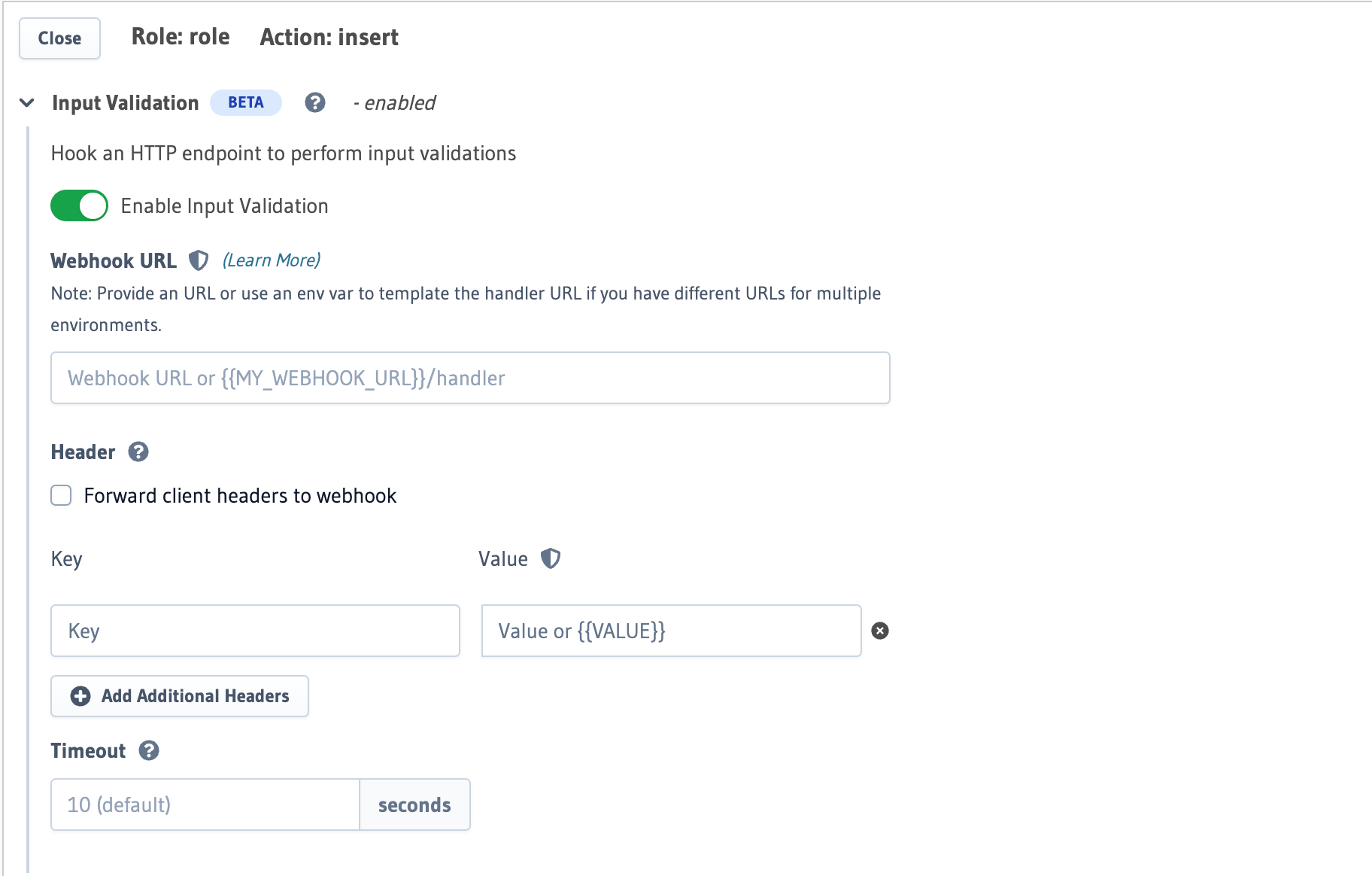Click the Close button
This screenshot has width=1372, height=876.
click(x=59, y=38)
